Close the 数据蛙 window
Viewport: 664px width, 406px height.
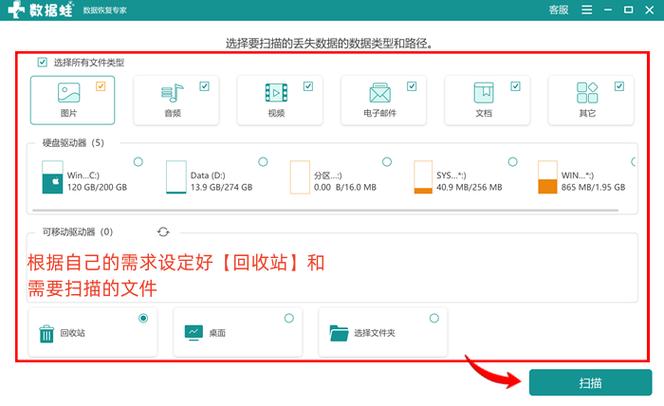[649, 10]
